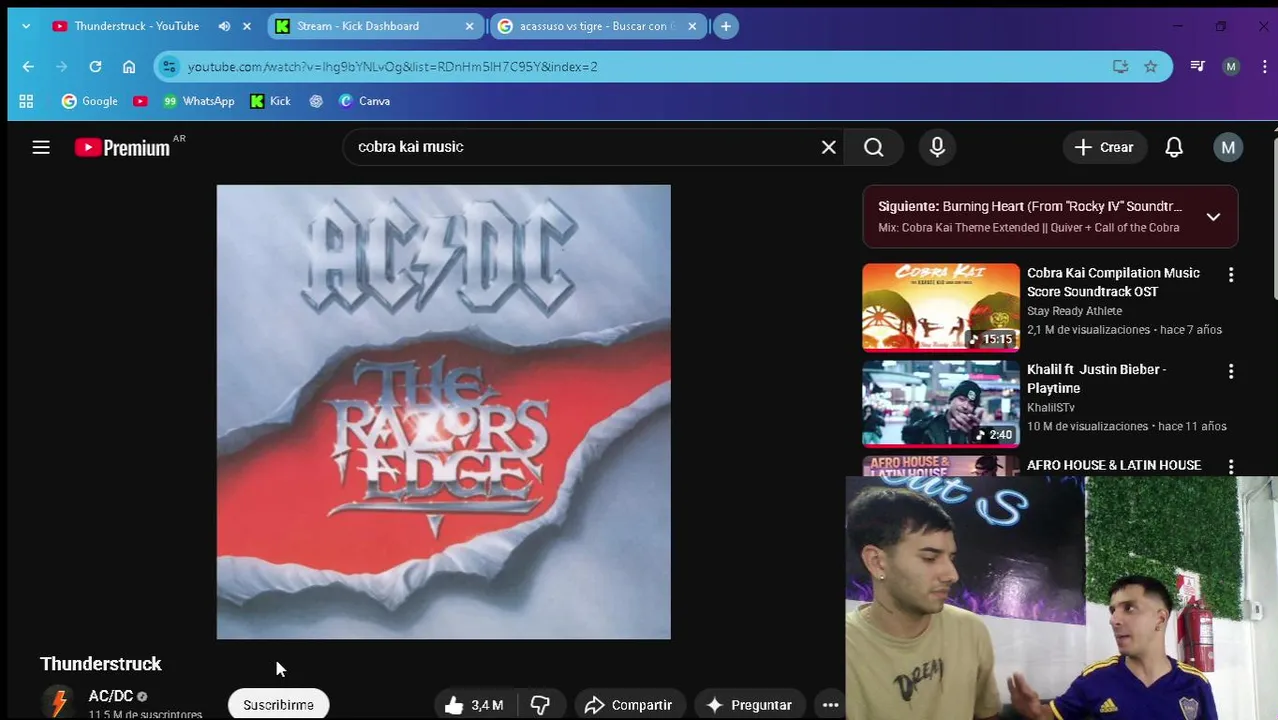
Task: Open the YouTube bookmark icon
Action: [x=140, y=101]
